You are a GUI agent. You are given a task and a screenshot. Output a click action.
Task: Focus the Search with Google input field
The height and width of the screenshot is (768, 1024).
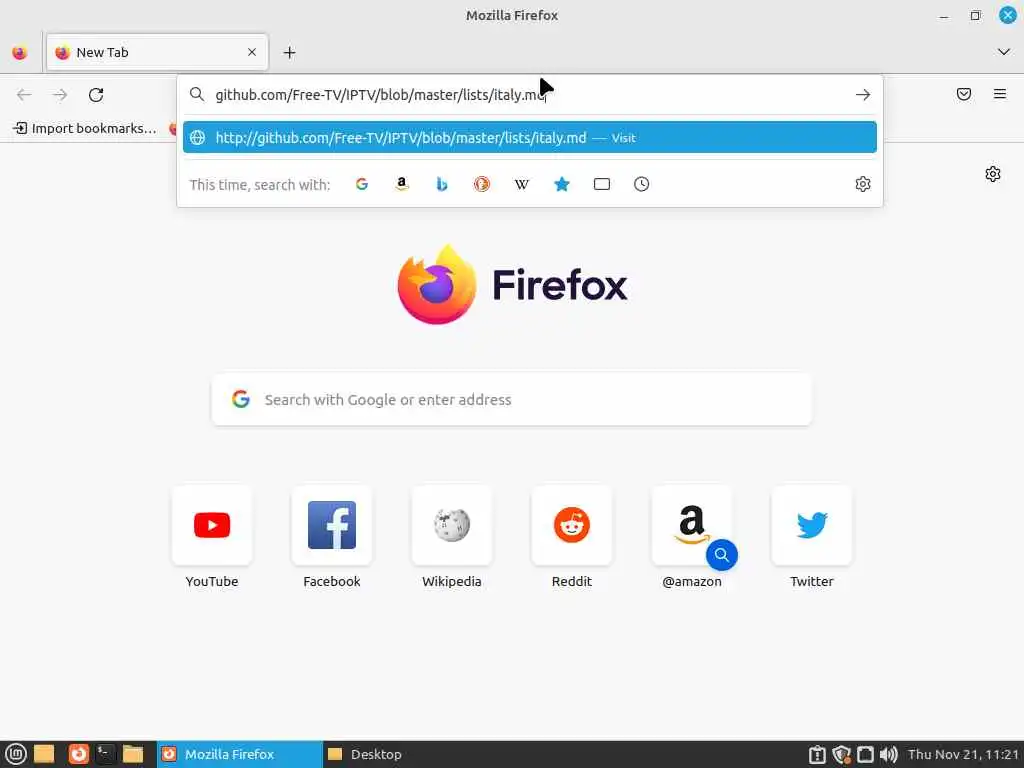click(x=512, y=400)
